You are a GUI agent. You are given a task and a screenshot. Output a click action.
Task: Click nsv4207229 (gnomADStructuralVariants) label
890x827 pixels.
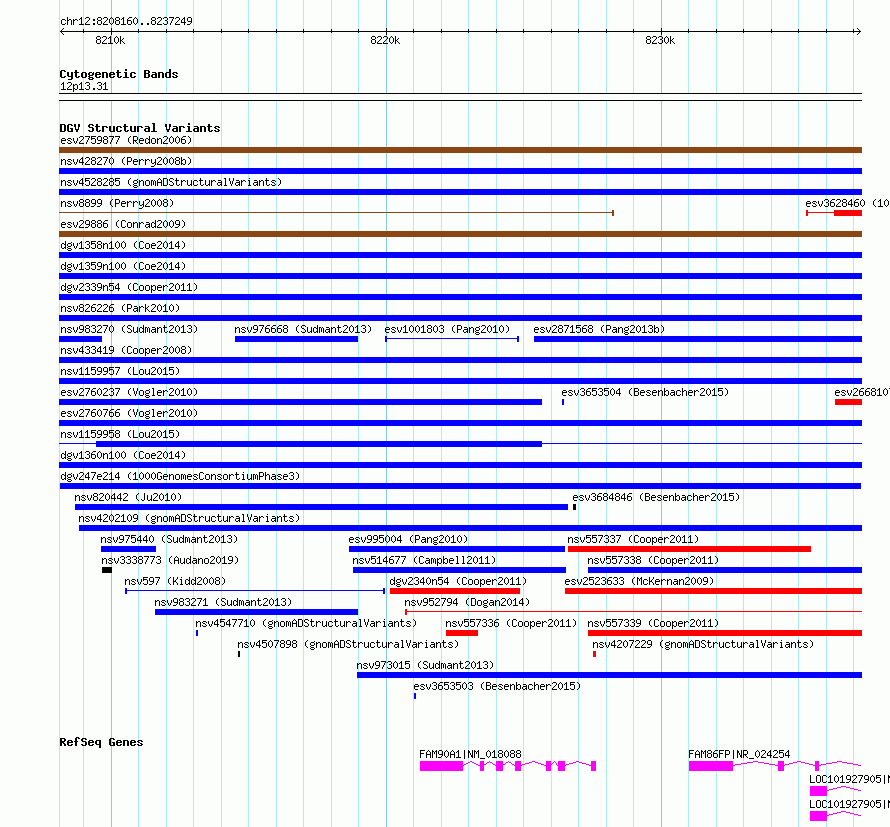click(x=703, y=644)
